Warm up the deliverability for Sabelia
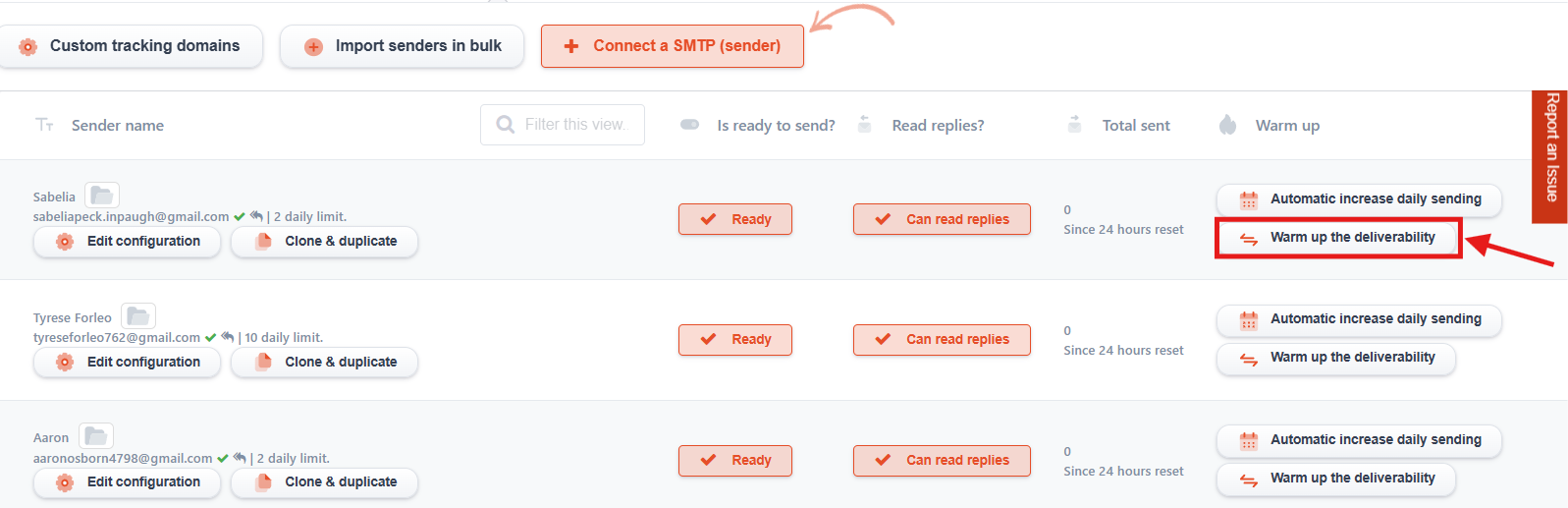This screenshot has height=508, width=1568. (x=1336, y=238)
